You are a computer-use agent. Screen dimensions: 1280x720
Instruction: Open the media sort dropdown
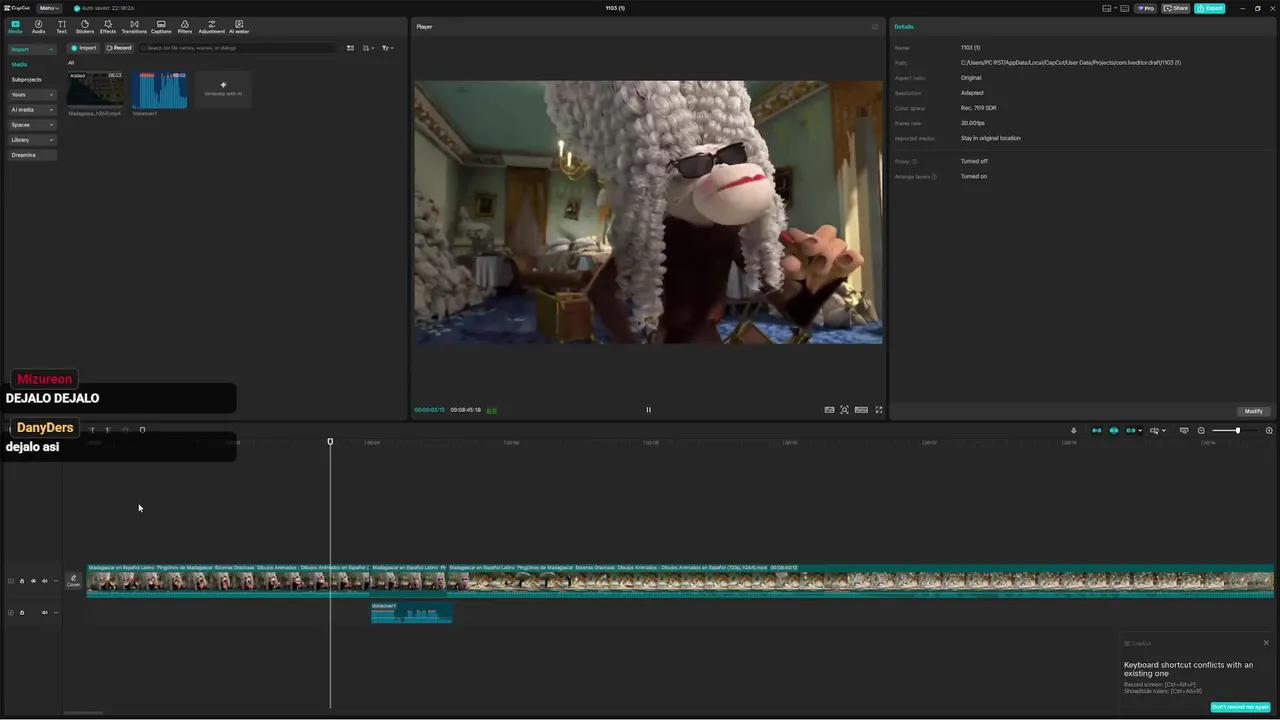pos(369,48)
